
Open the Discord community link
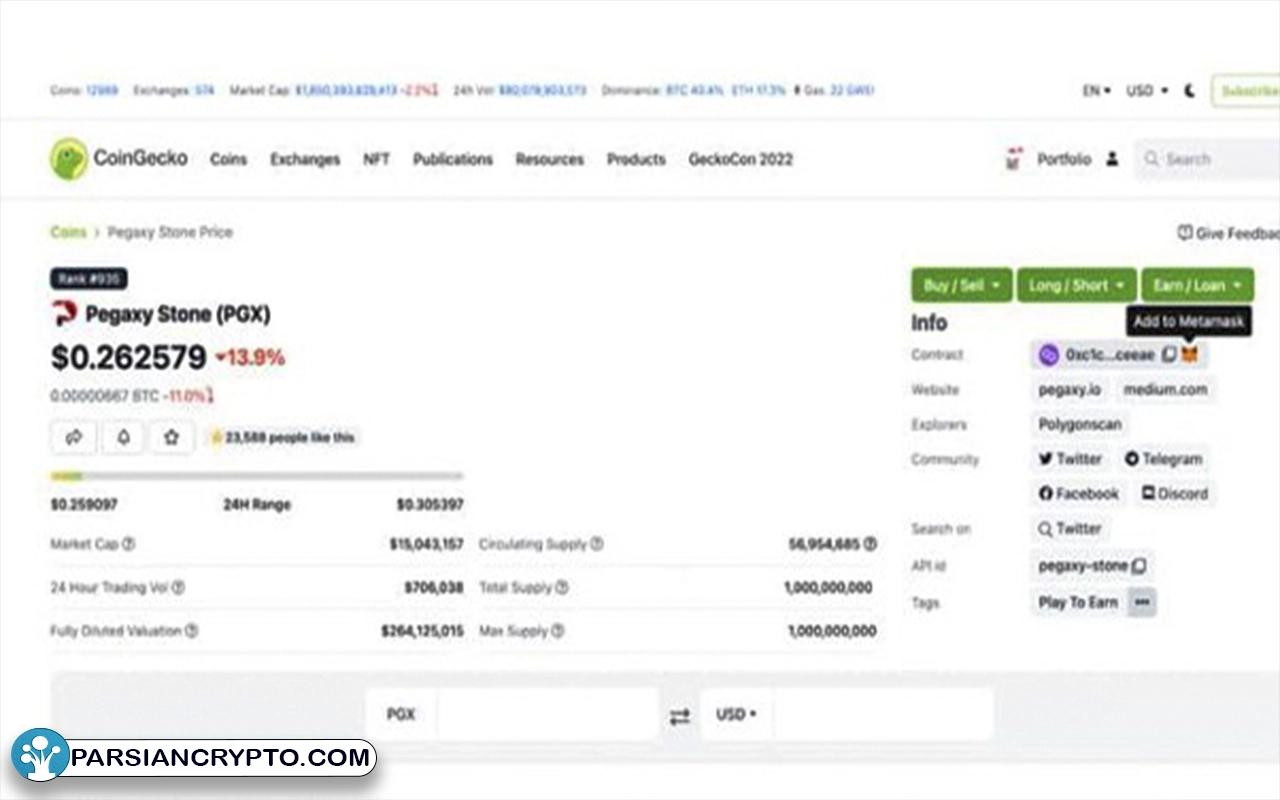click(x=1175, y=493)
